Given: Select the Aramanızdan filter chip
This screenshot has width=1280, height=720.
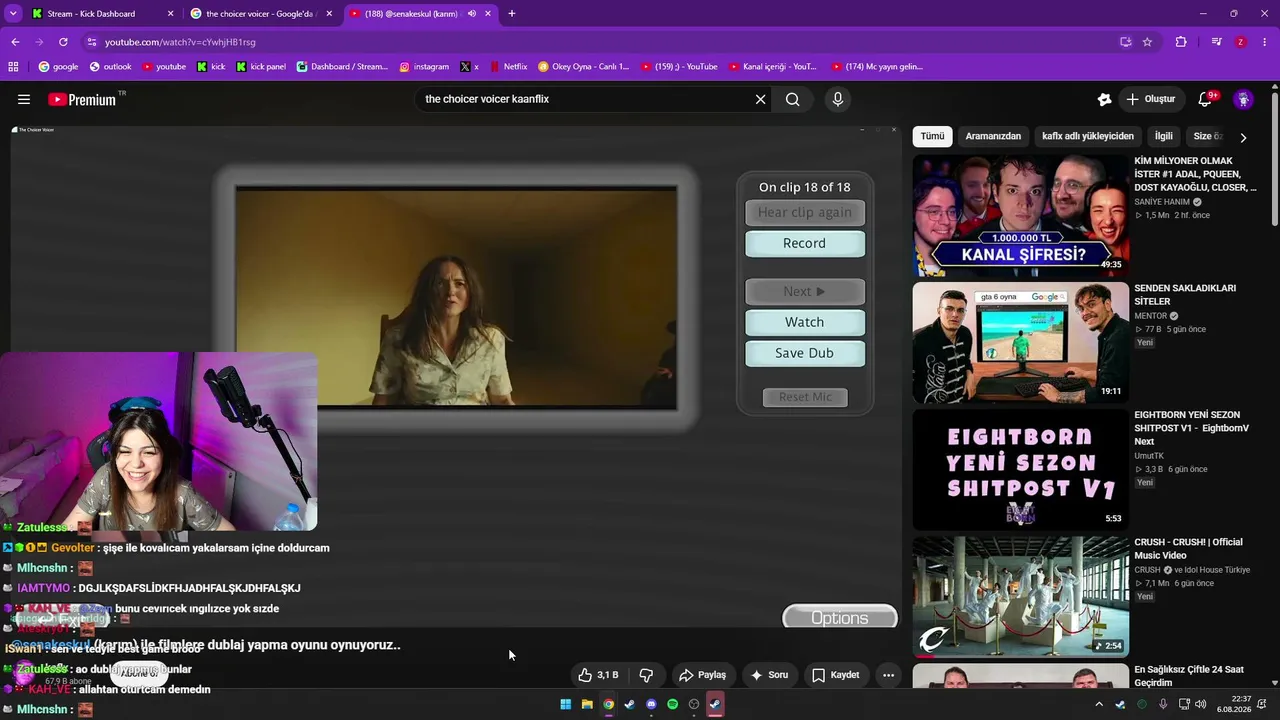Looking at the screenshot, I should (x=993, y=136).
